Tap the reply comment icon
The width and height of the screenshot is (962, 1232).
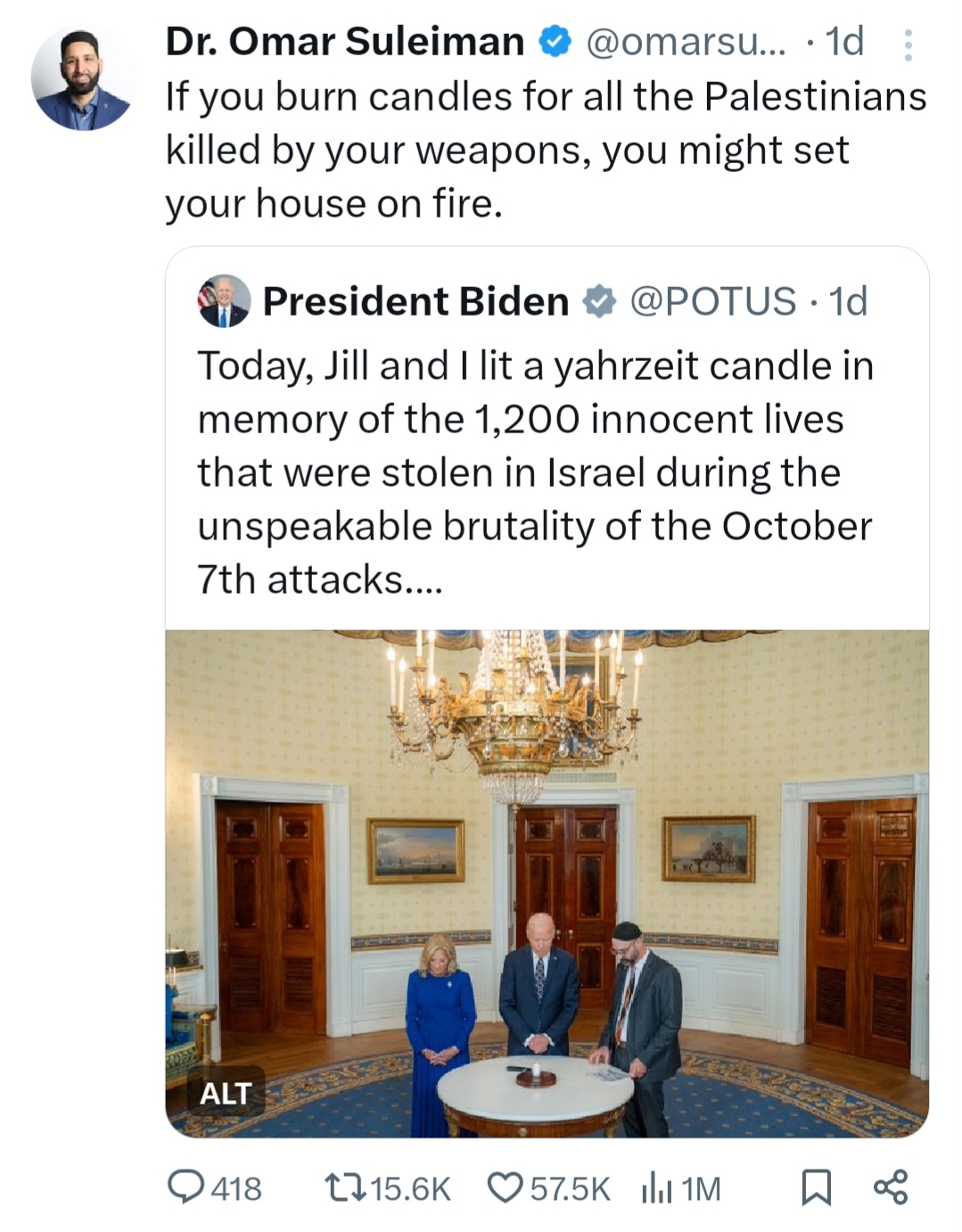[186, 1187]
